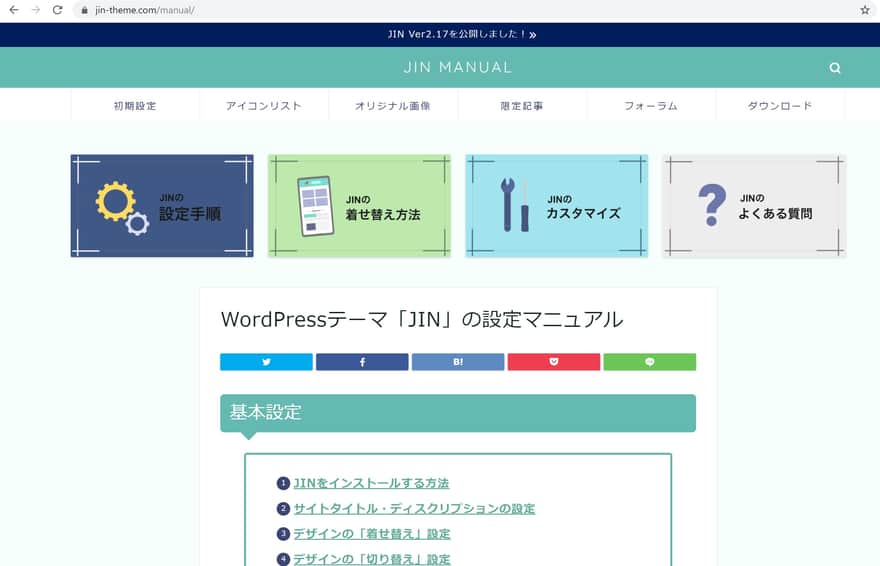Open the フォーラム menu item
The image size is (880, 566).
pyautogui.click(x=651, y=105)
